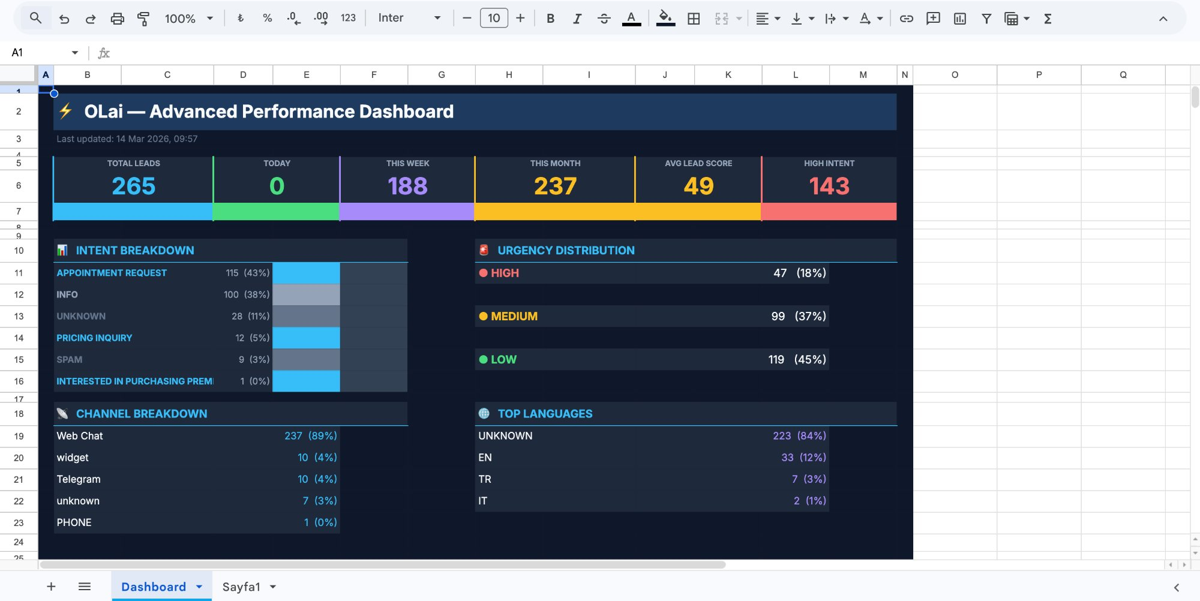The height and width of the screenshot is (601, 1200).
Task: Toggle strikethrough formatting
Action: click(605, 17)
